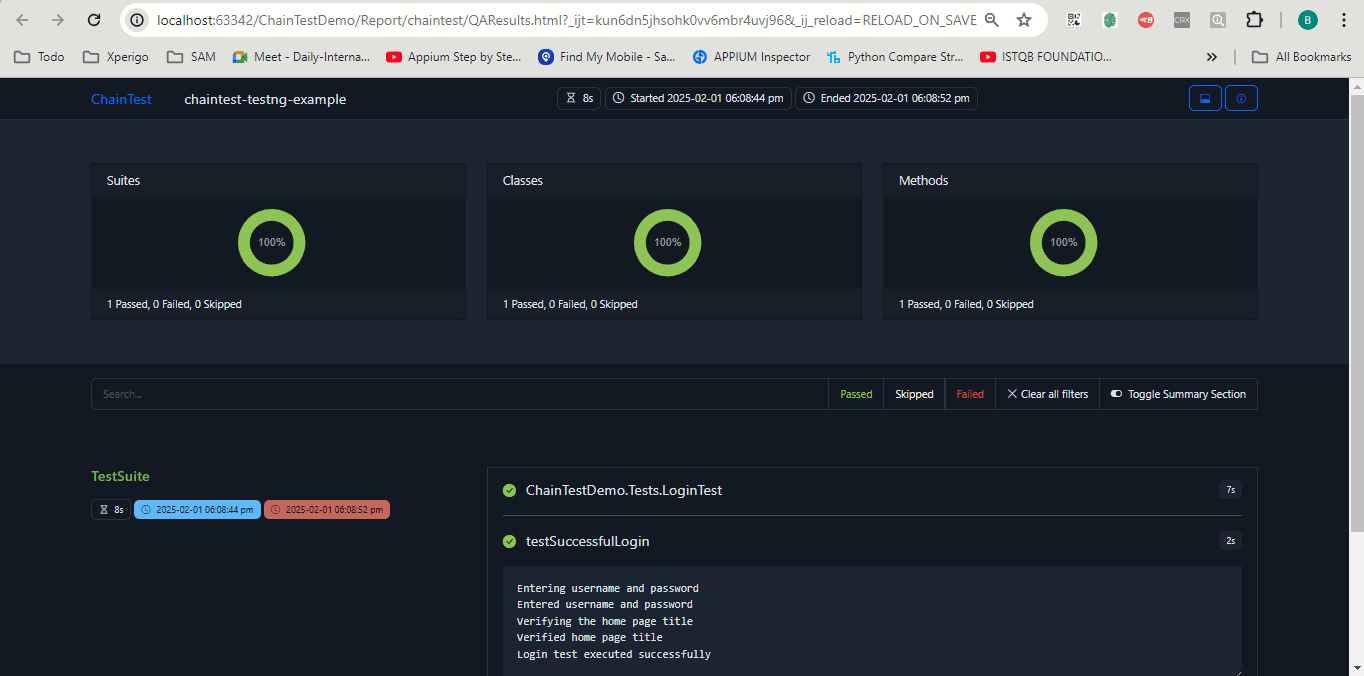Open the All Bookmarks folder
The height and width of the screenshot is (676, 1364).
click(1302, 57)
